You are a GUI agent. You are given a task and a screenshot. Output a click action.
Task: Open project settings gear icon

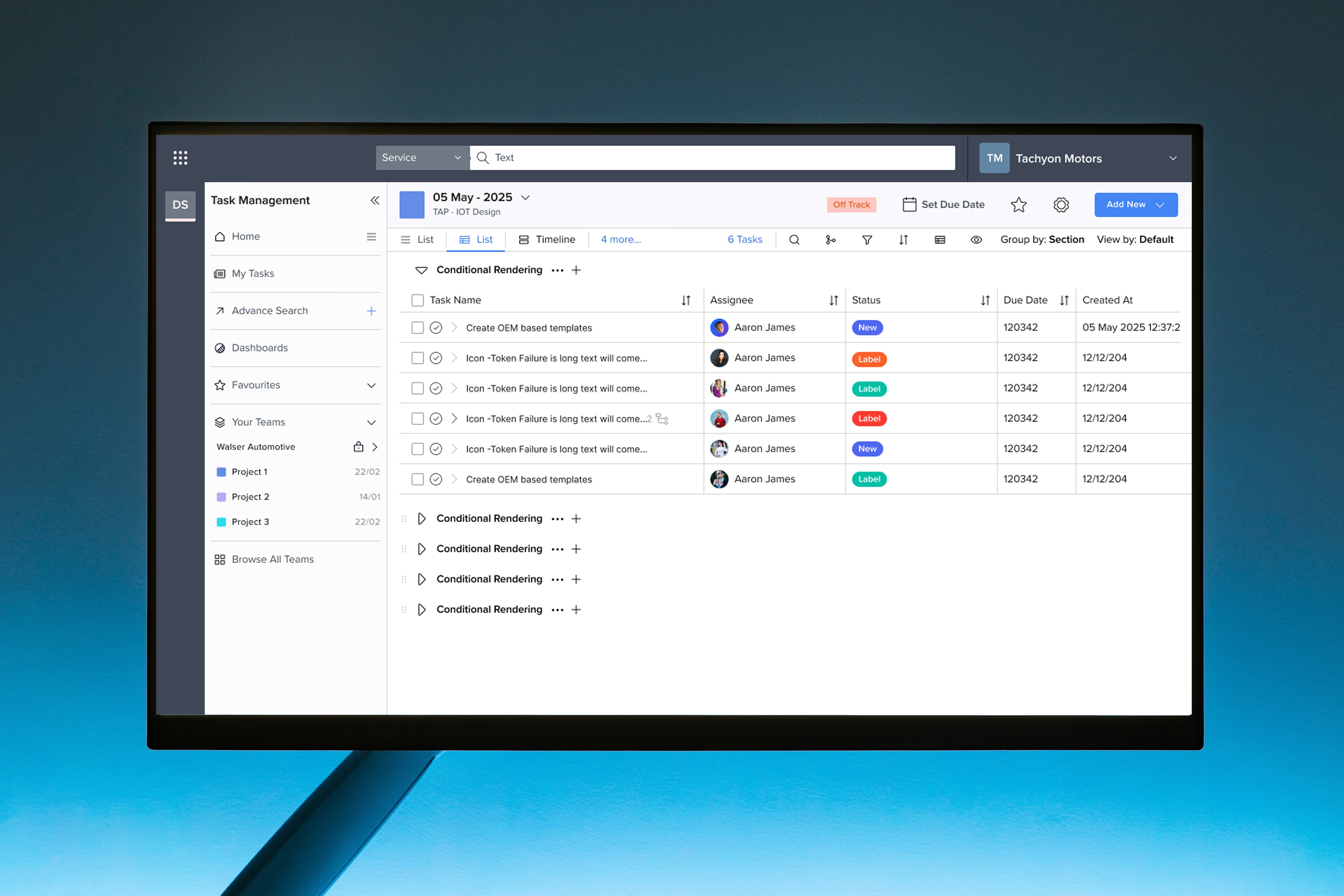(1060, 205)
